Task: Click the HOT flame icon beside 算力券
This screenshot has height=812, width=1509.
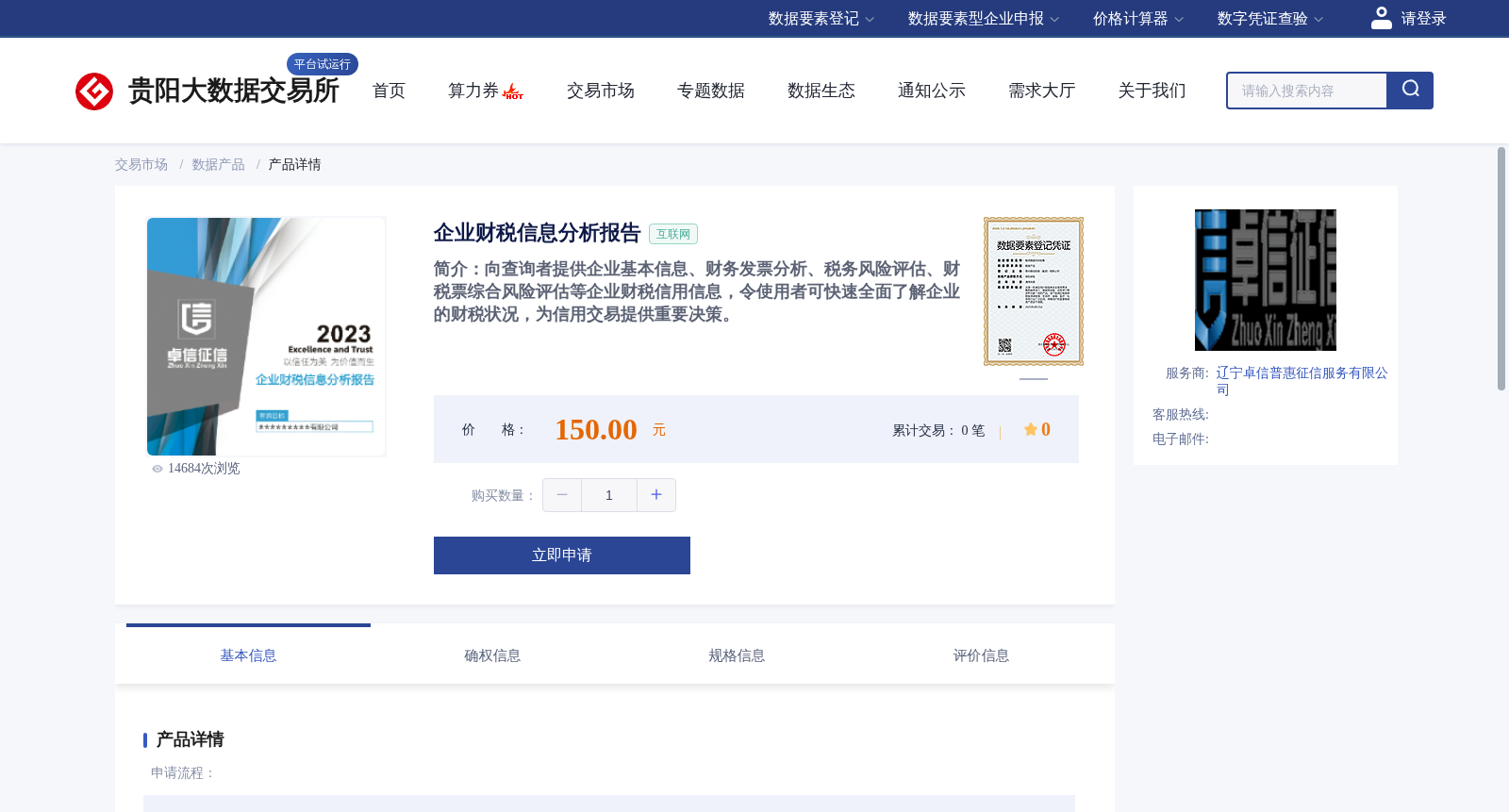Action: (x=513, y=91)
